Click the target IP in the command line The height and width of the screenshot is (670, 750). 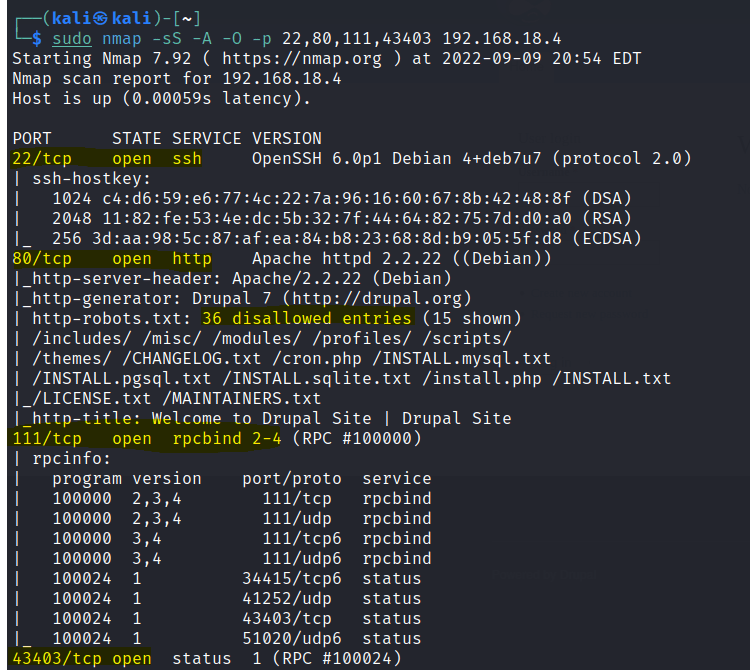[502, 39]
